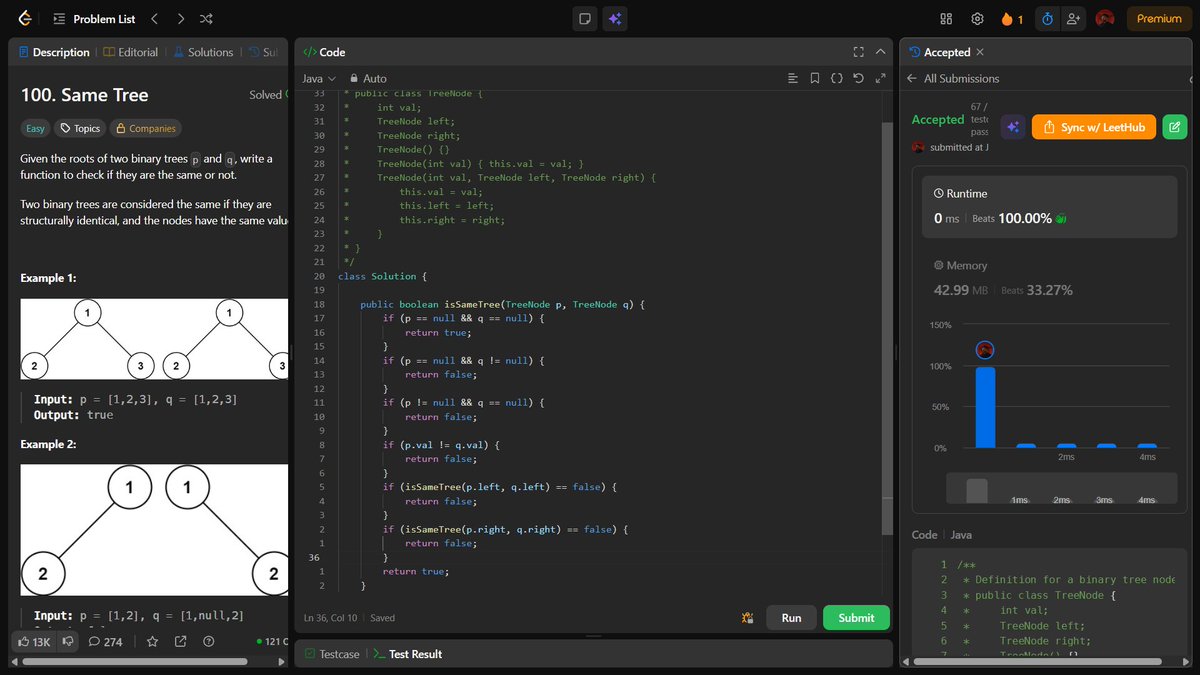Switch to the Solutions tab
The height and width of the screenshot is (675, 1200).
(203, 52)
